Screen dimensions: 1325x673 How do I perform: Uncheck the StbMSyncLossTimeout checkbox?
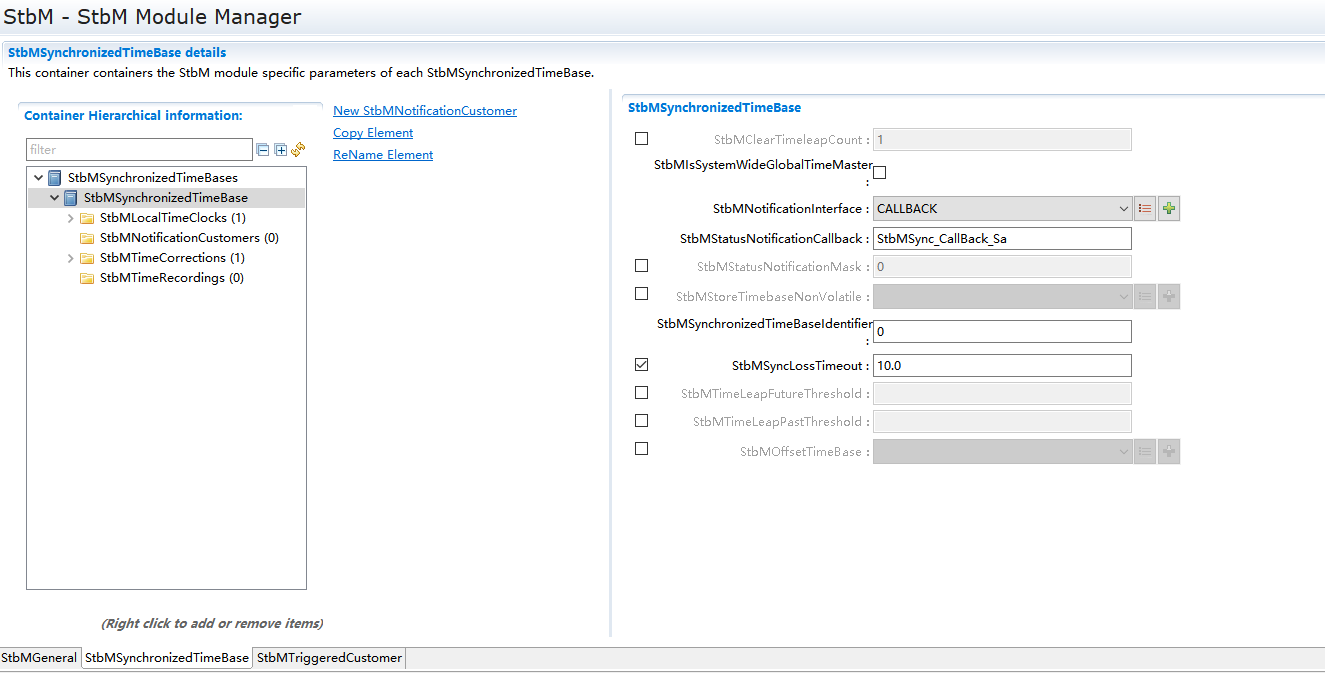tap(641, 365)
